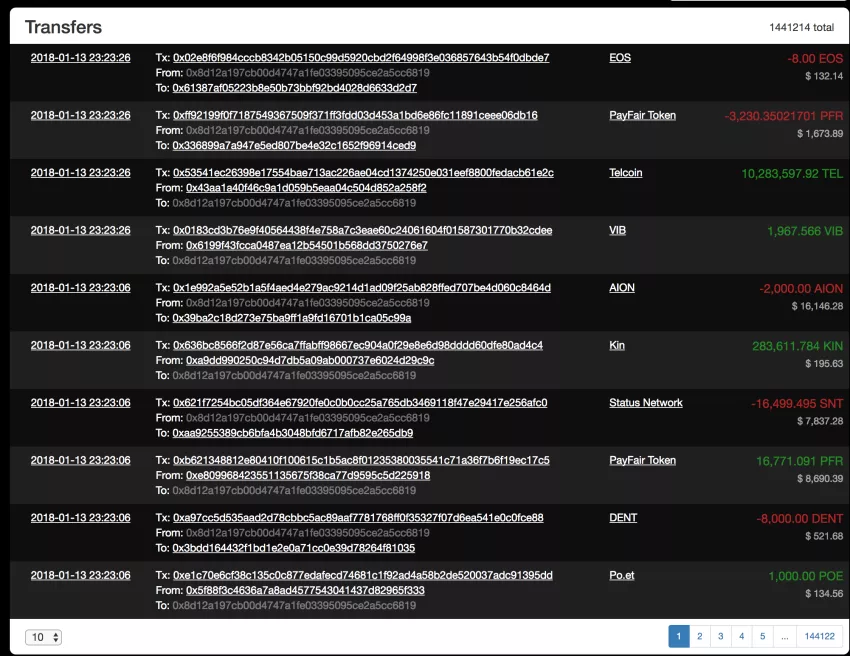This screenshot has height=656, width=850.
Task: Open the Po.et token link
Action: (x=622, y=575)
